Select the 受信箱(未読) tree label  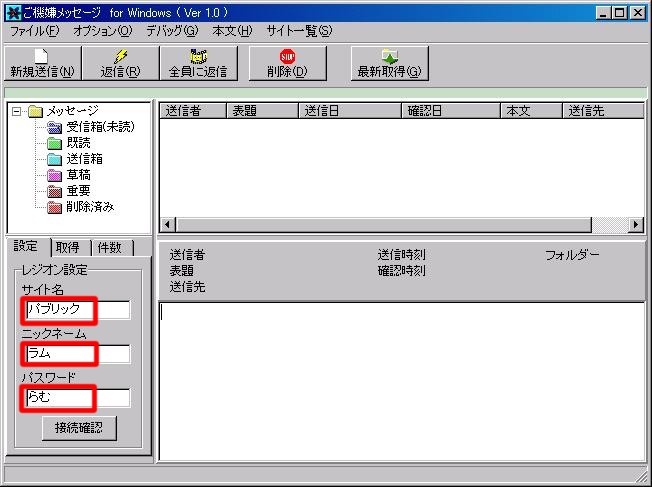click(x=101, y=127)
